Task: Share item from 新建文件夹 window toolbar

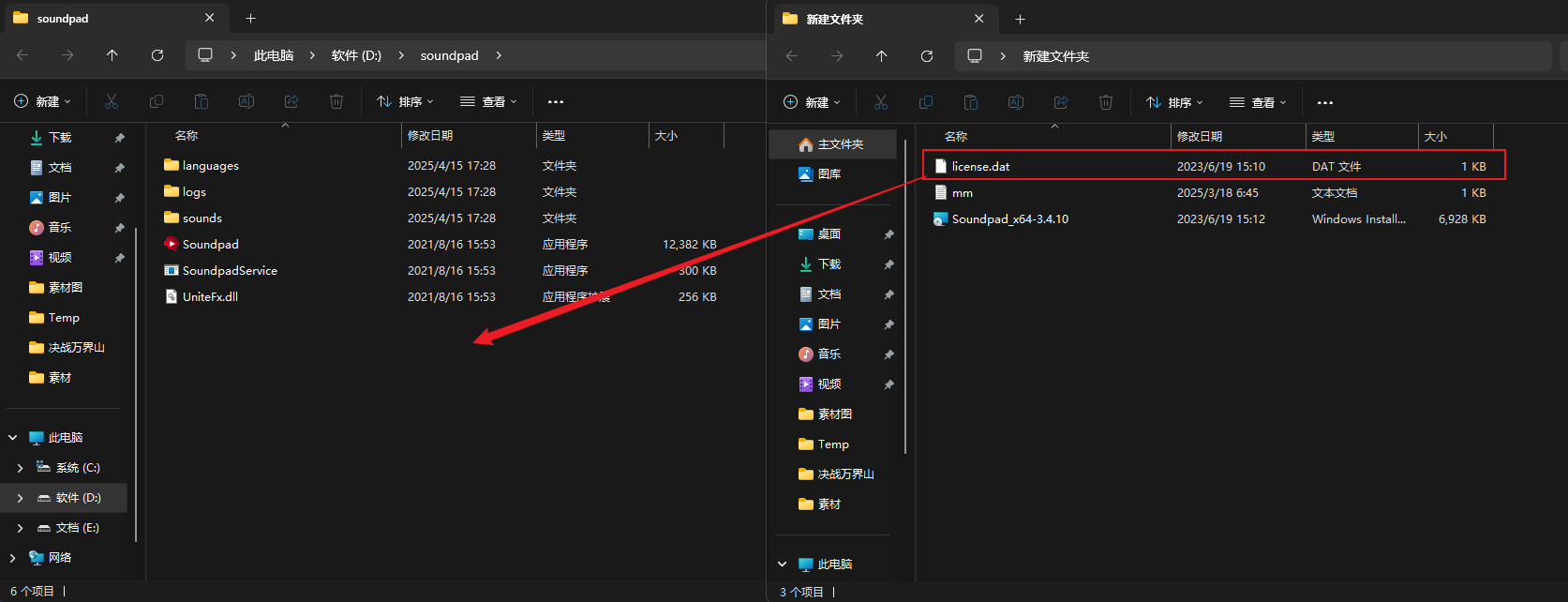Action: click(x=1061, y=102)
